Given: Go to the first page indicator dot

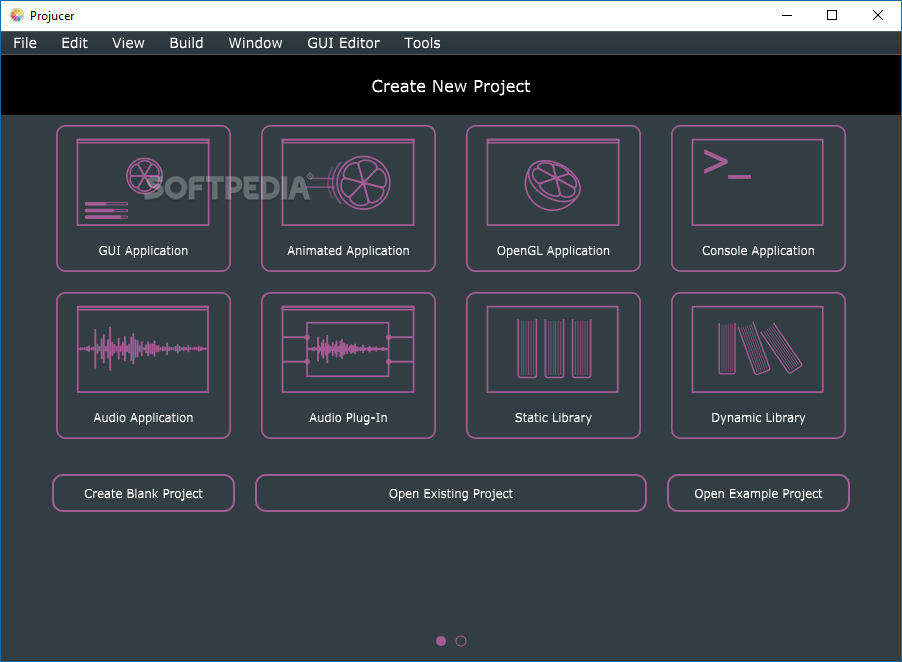Looking at the screenshot, I should tap(441, 641).
